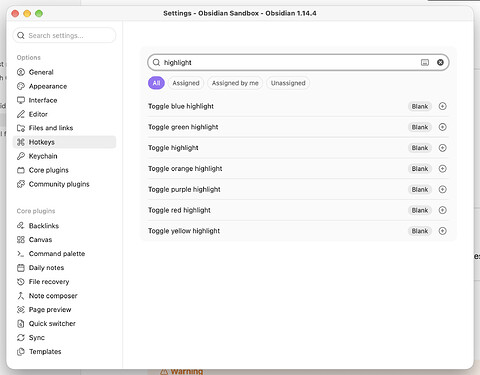Open File recovery plugin settings

64,282
